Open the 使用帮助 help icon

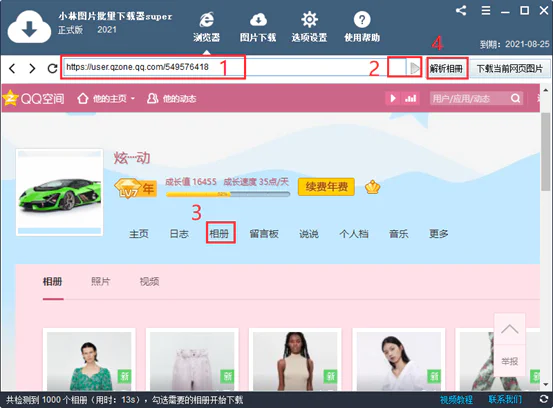coord(362,27)
